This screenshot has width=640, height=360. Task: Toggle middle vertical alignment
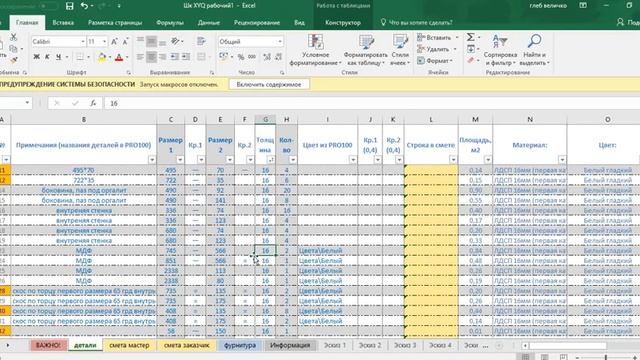pos(151,41)
